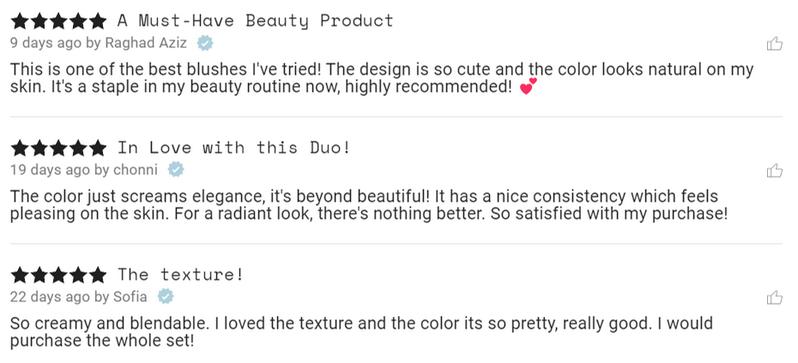The image size is (798, 363).
Task: Click verified badge next to Raghad Aziz
Action: click(205, 43)
